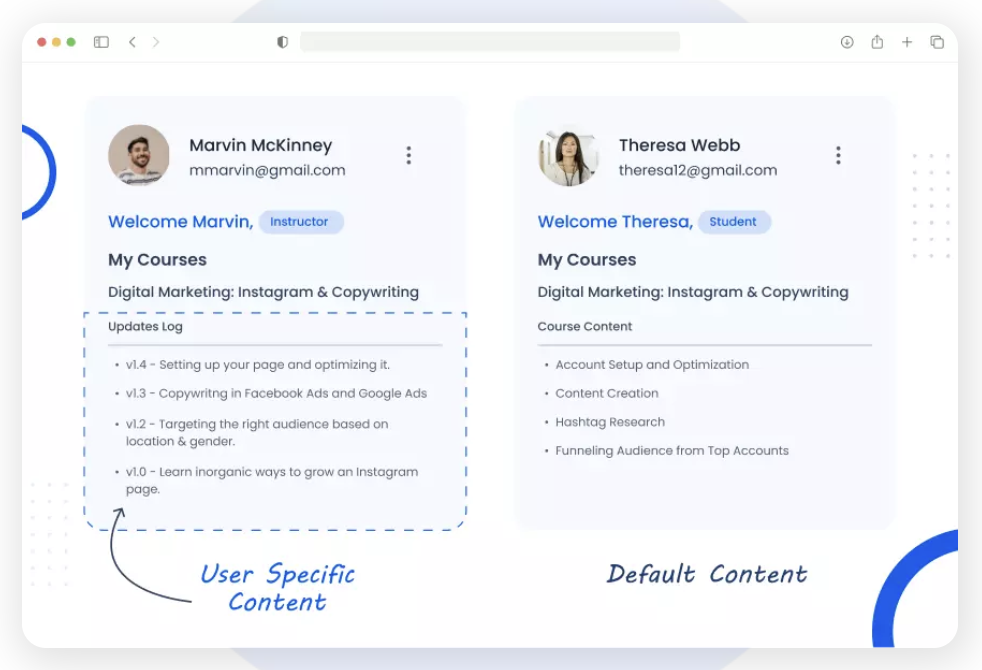Click the Instructor role badge

coord(300,222)
